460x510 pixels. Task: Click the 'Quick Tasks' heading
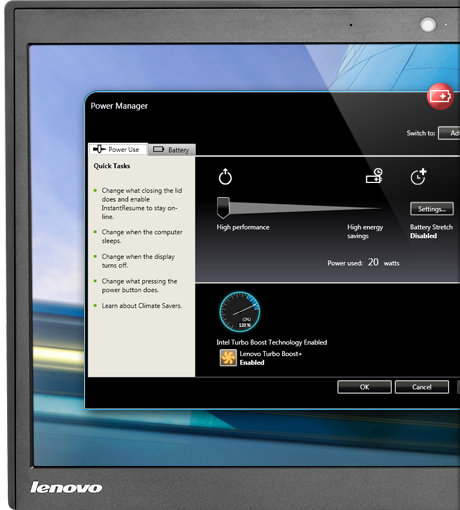[112, 166]
